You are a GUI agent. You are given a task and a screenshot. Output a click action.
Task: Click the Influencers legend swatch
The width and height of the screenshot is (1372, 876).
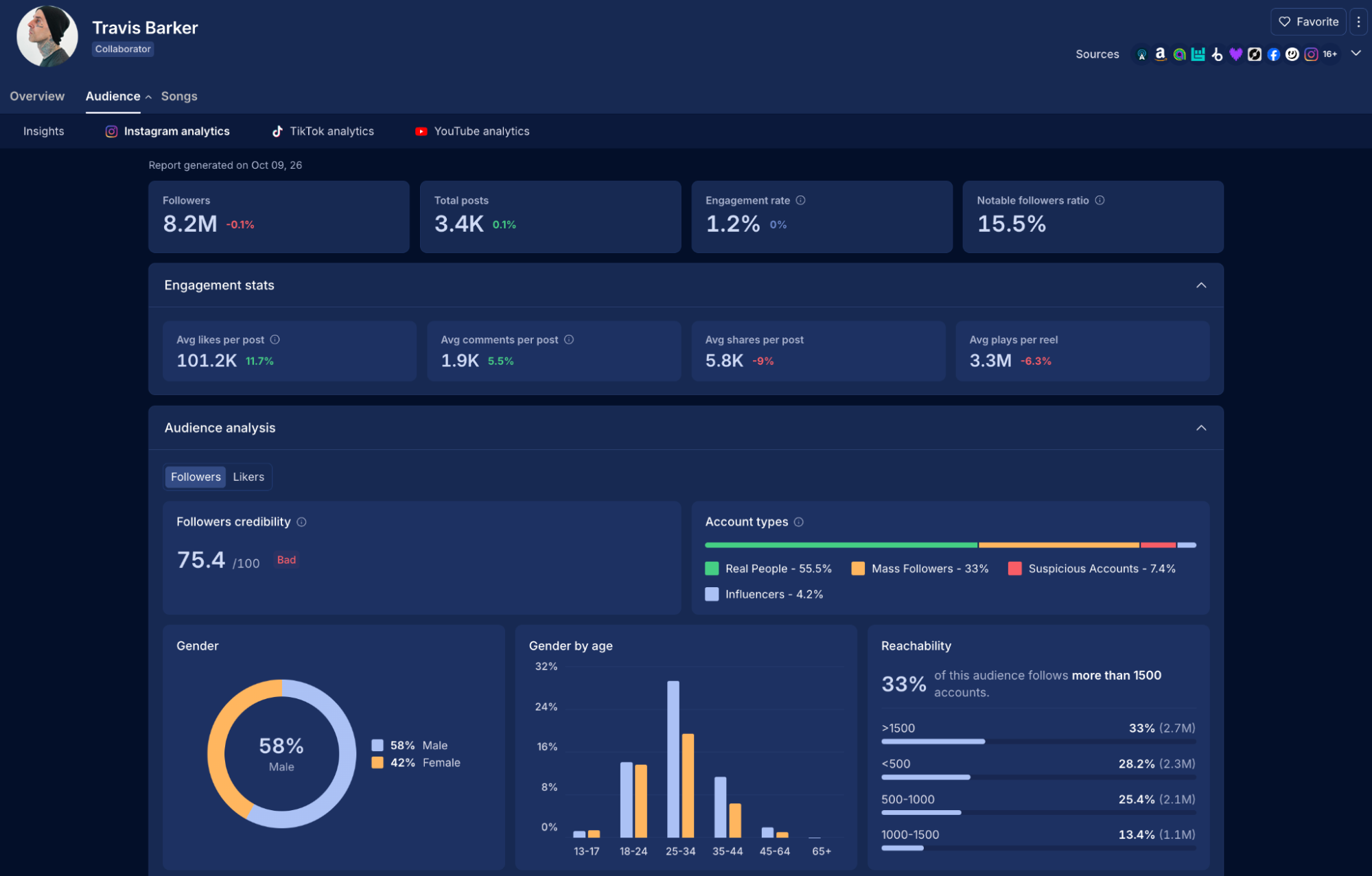[x=712, y=594]
